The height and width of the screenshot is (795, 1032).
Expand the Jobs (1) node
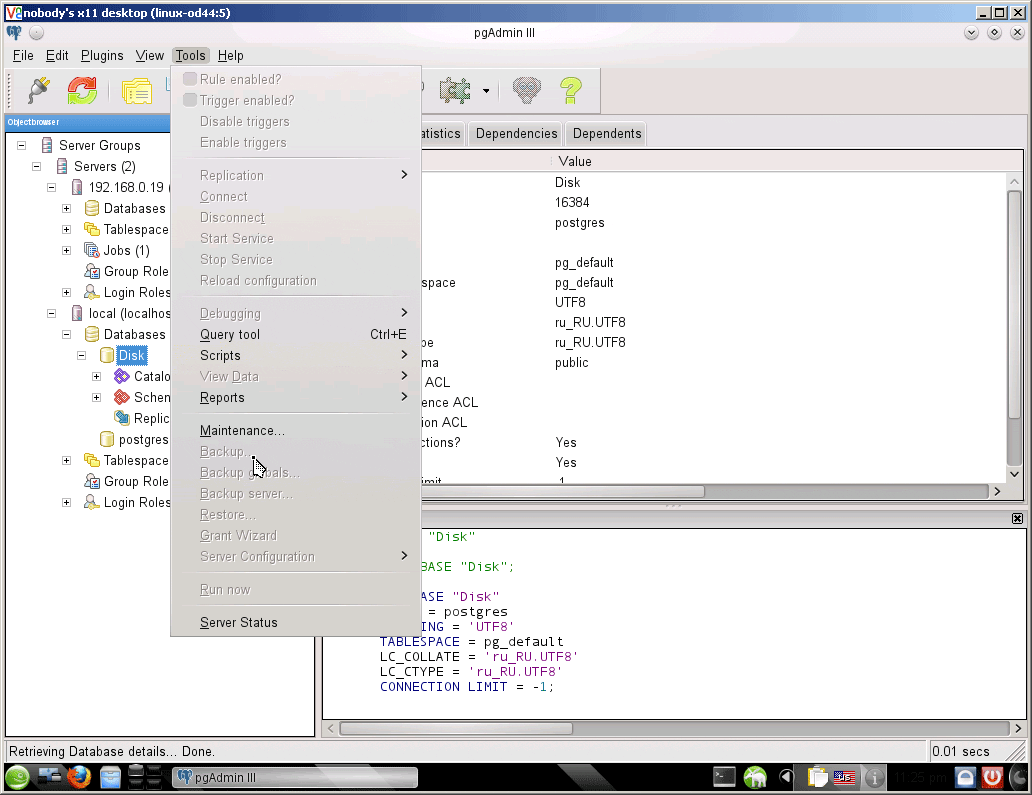(x=66, y=250)
